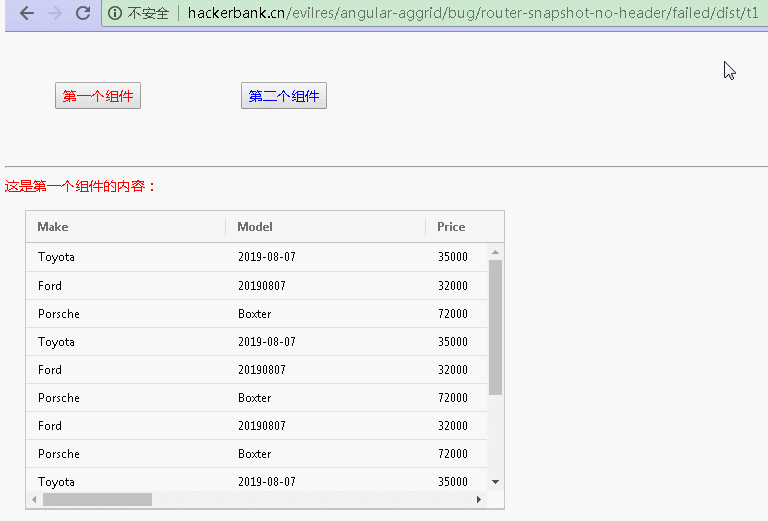Select the seventh row's 32000 price cell

tap(456, 426)
